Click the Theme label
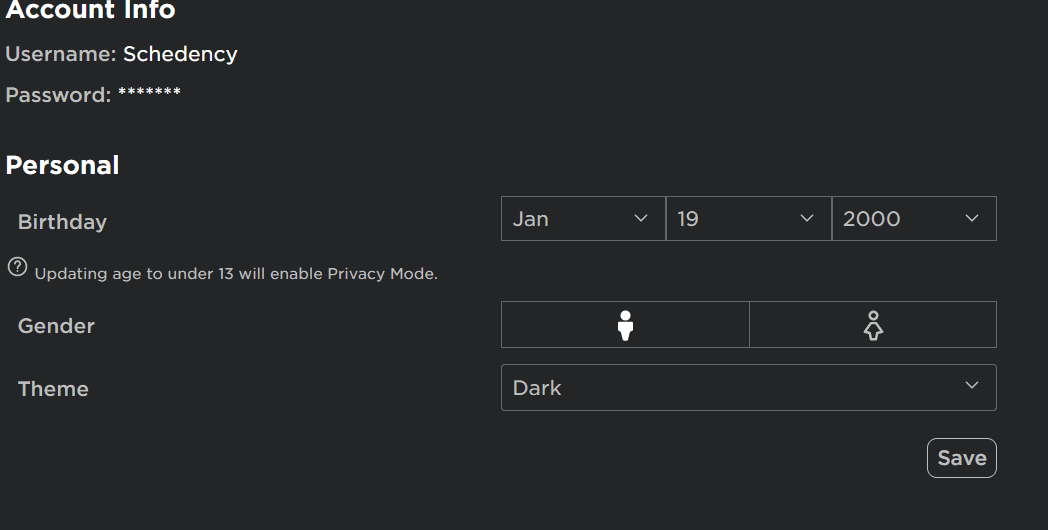 (x=53, y=389)
